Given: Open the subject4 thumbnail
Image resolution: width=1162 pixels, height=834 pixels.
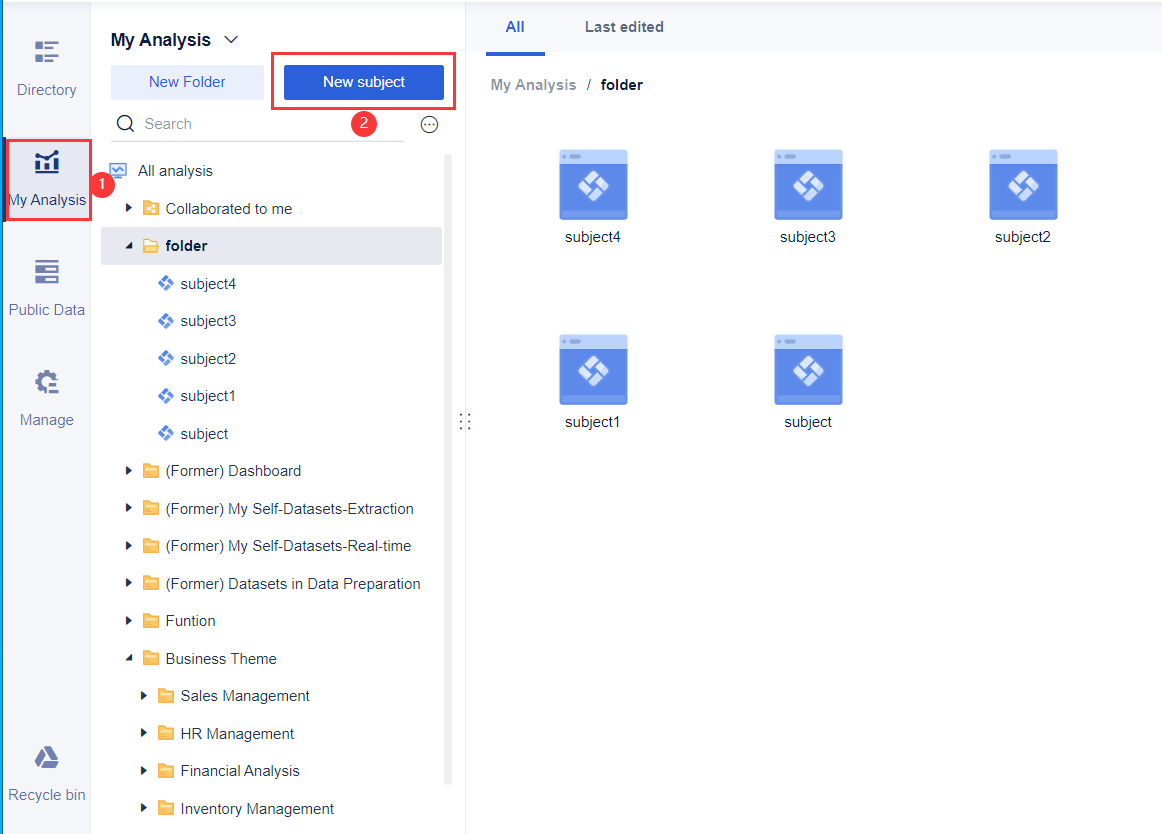Looking at the screenshot, I should click(593, 185).
